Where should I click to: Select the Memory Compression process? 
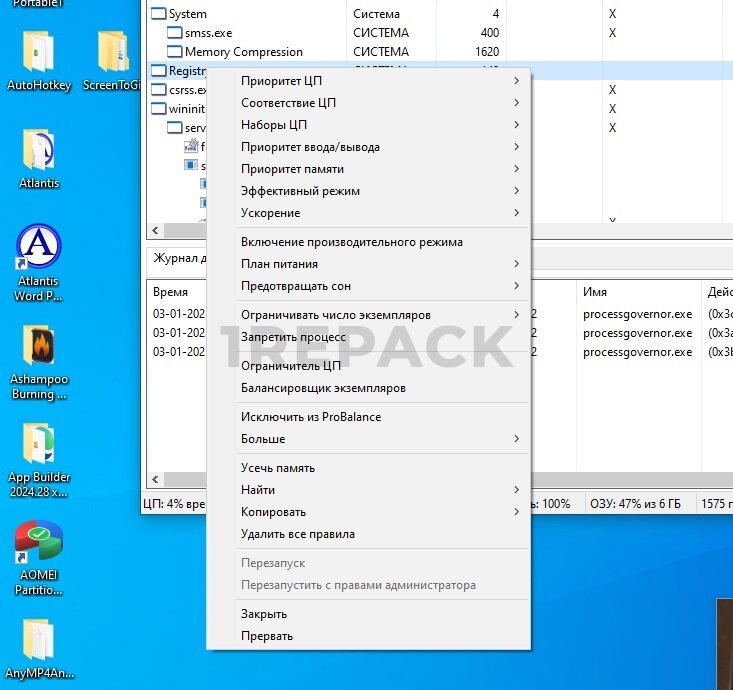(243, 52)
